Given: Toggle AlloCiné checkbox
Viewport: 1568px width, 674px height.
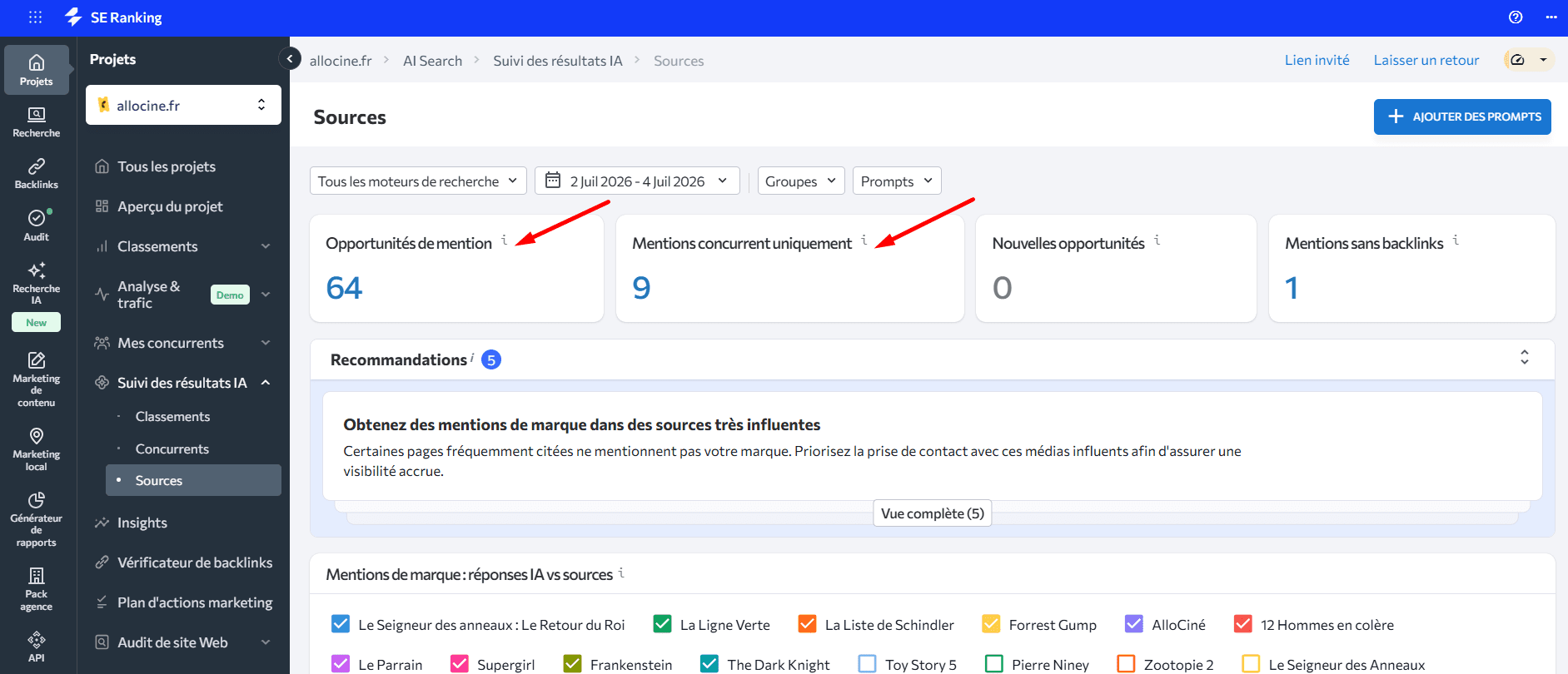Looking at the screenshot, I should 1134,624.
